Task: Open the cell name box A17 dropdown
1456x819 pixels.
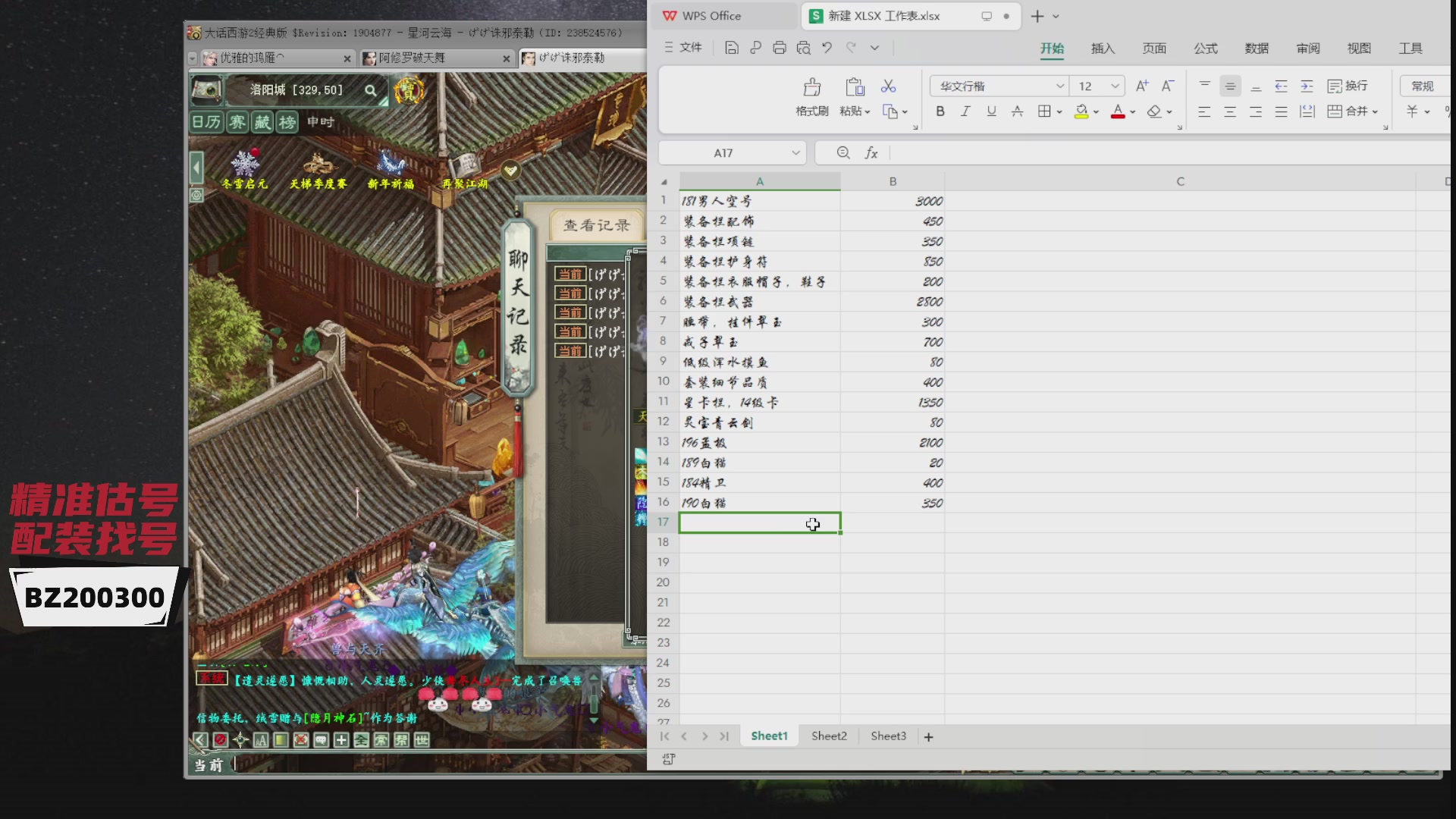Action: coord(795,153)
